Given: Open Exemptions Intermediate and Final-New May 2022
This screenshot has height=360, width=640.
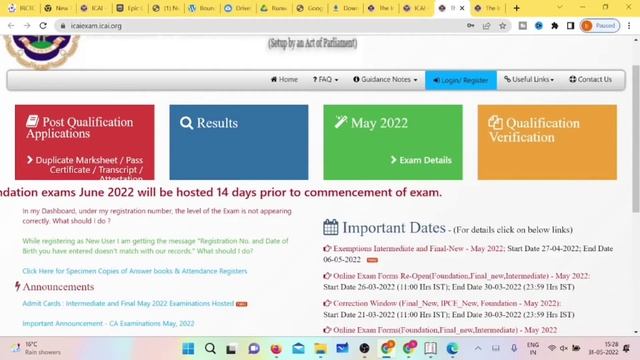Looking at the screenshot, I should pyautogui.click(x=419, y=249).
